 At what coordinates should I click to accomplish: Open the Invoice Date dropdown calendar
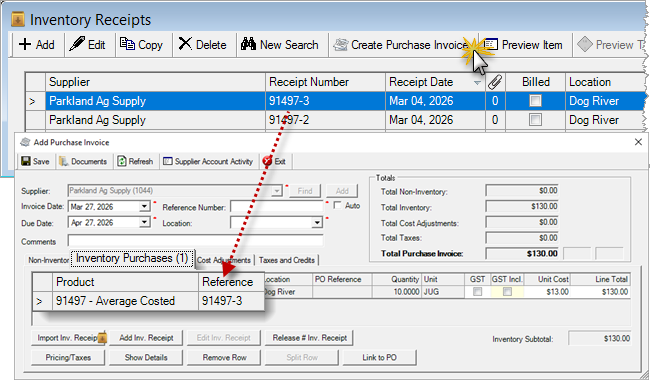point(144,206)
